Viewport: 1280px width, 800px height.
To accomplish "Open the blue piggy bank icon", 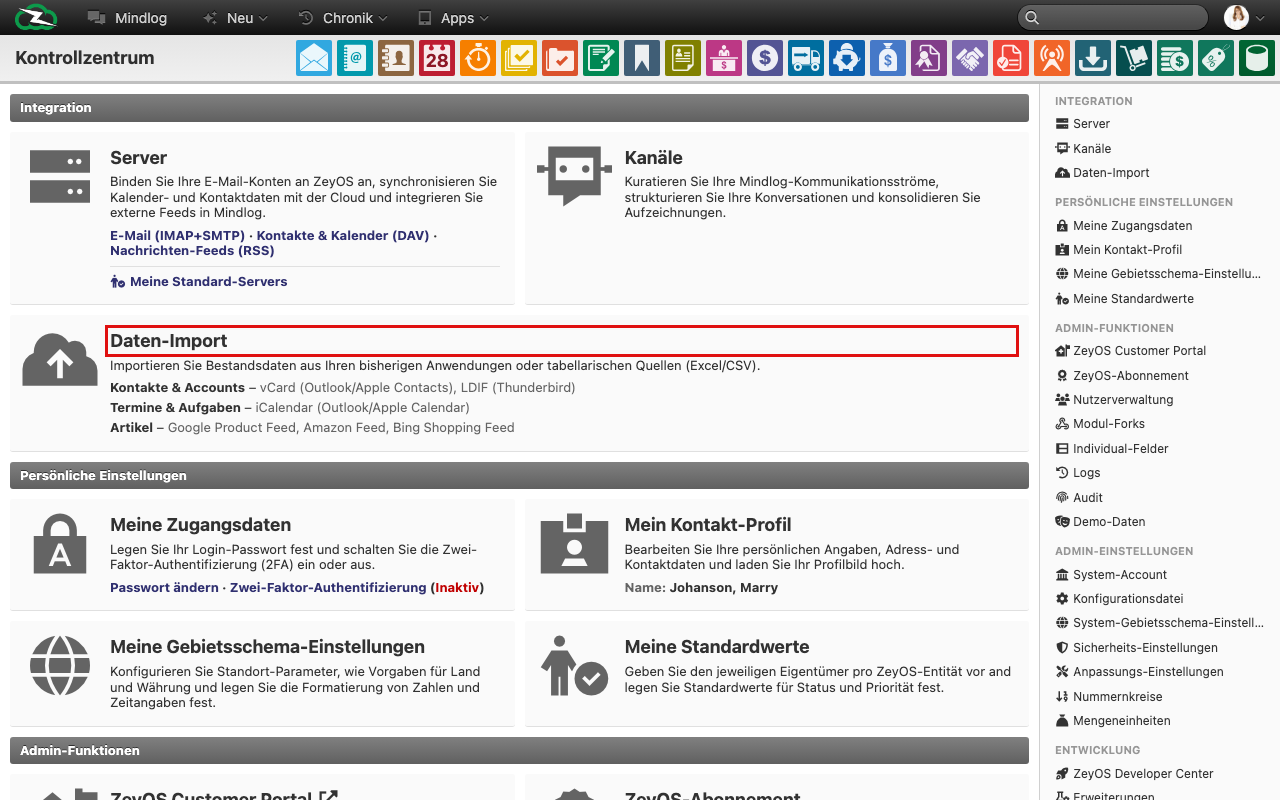I will tap(847, 58).
